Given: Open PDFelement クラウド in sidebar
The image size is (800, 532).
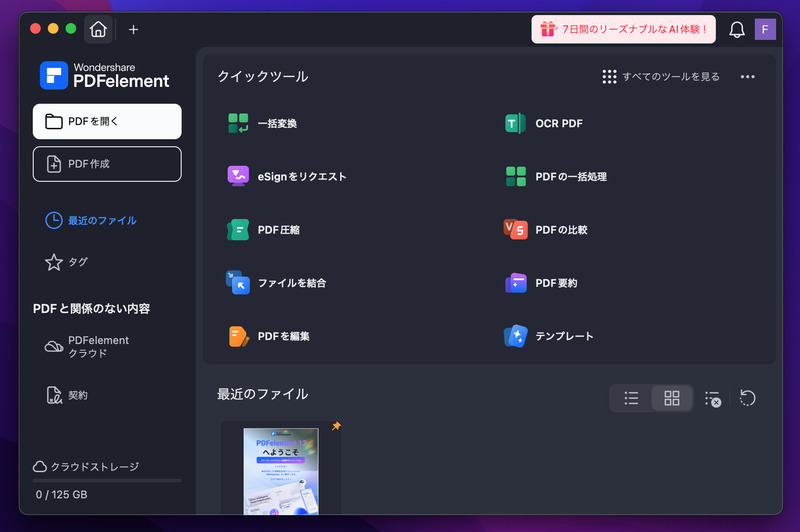Looking at the screenshot, I should [x=98, y=347].
